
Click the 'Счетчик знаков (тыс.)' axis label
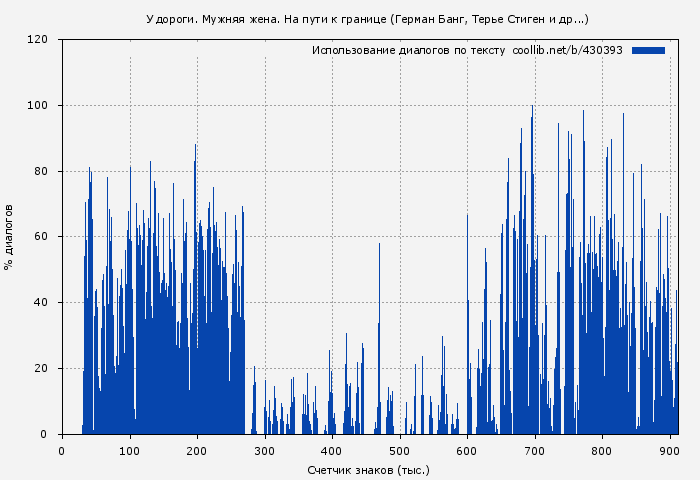368,469
